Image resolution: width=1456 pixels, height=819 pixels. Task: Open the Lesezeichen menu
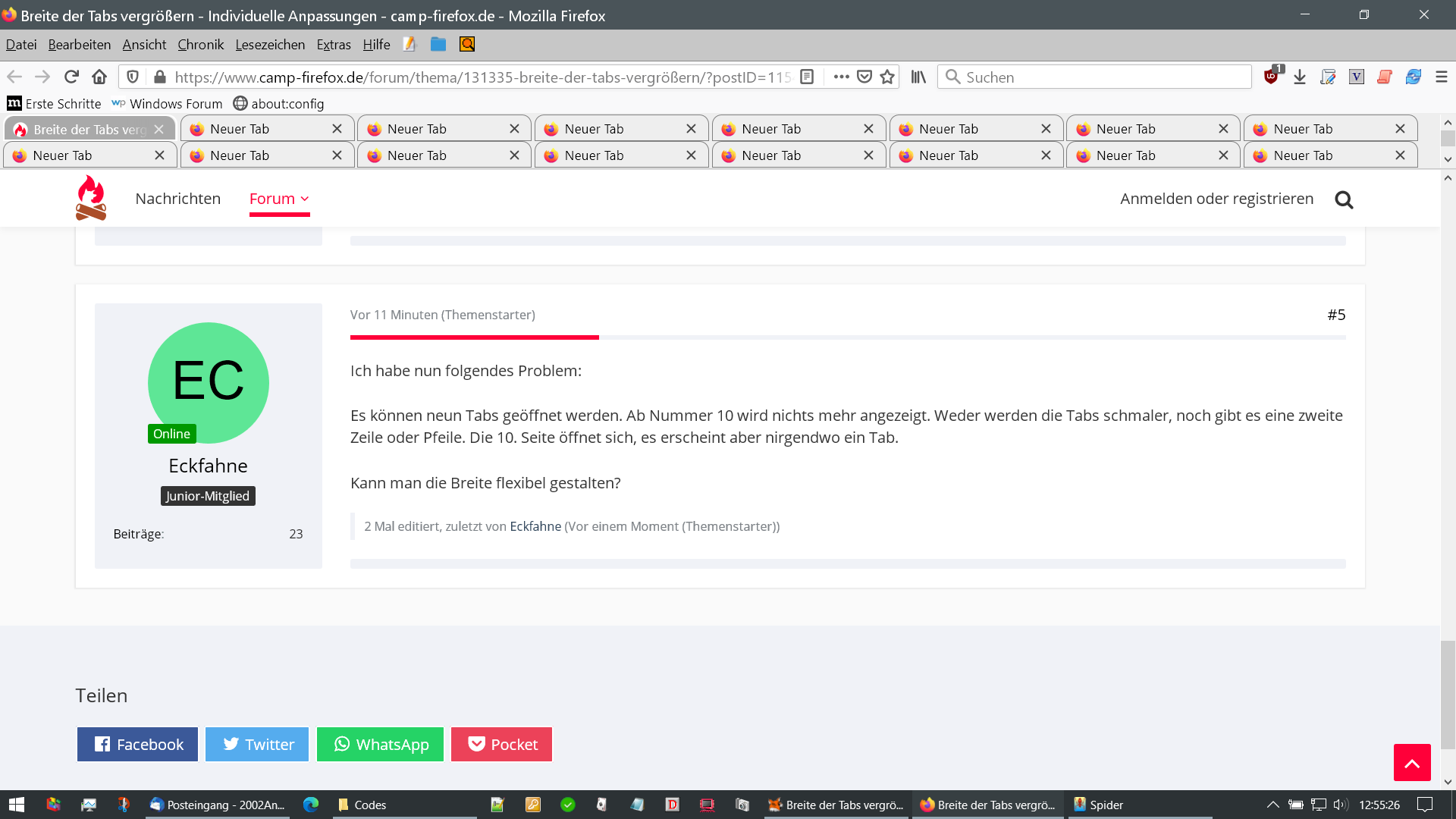point(270,45)
